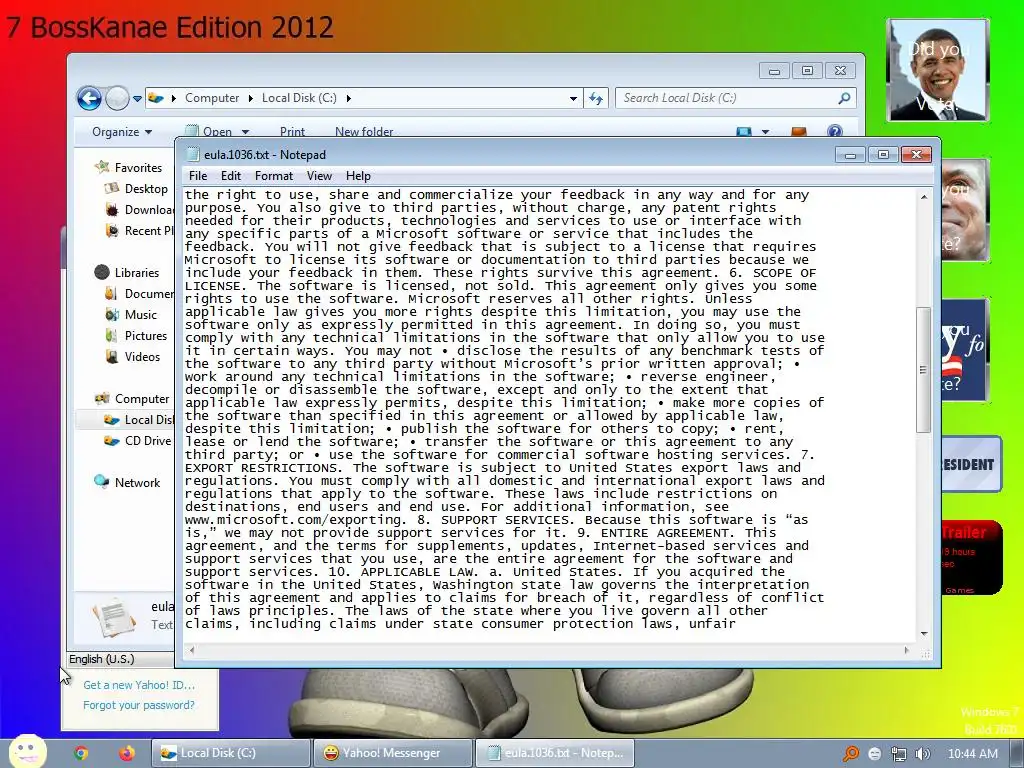Create a New folder from Explorer toolbar
Image resolution: width=1024 pixels, height=768 pixels.
[x=364, y=131]
